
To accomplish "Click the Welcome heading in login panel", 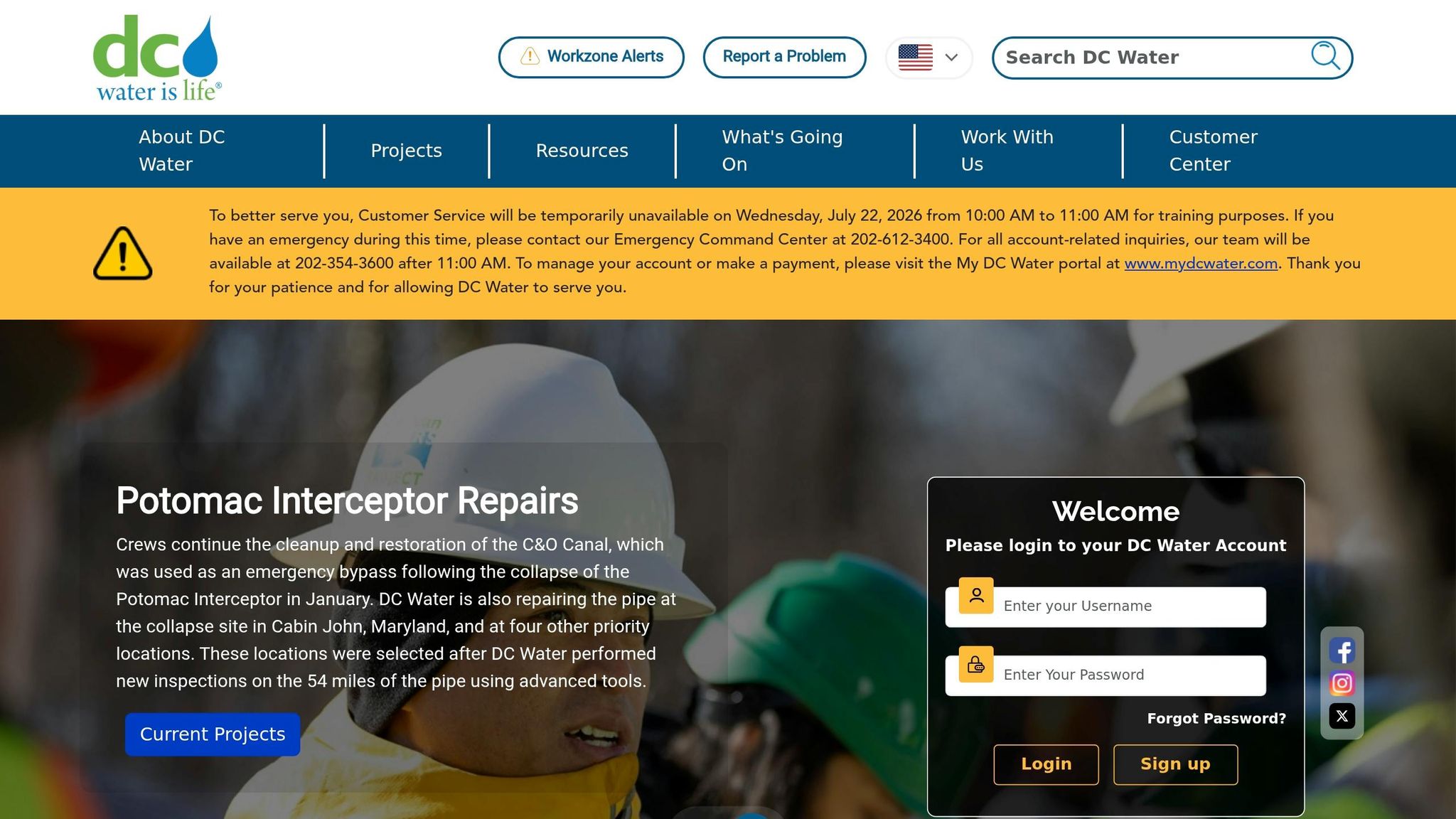I will 1116,511.
